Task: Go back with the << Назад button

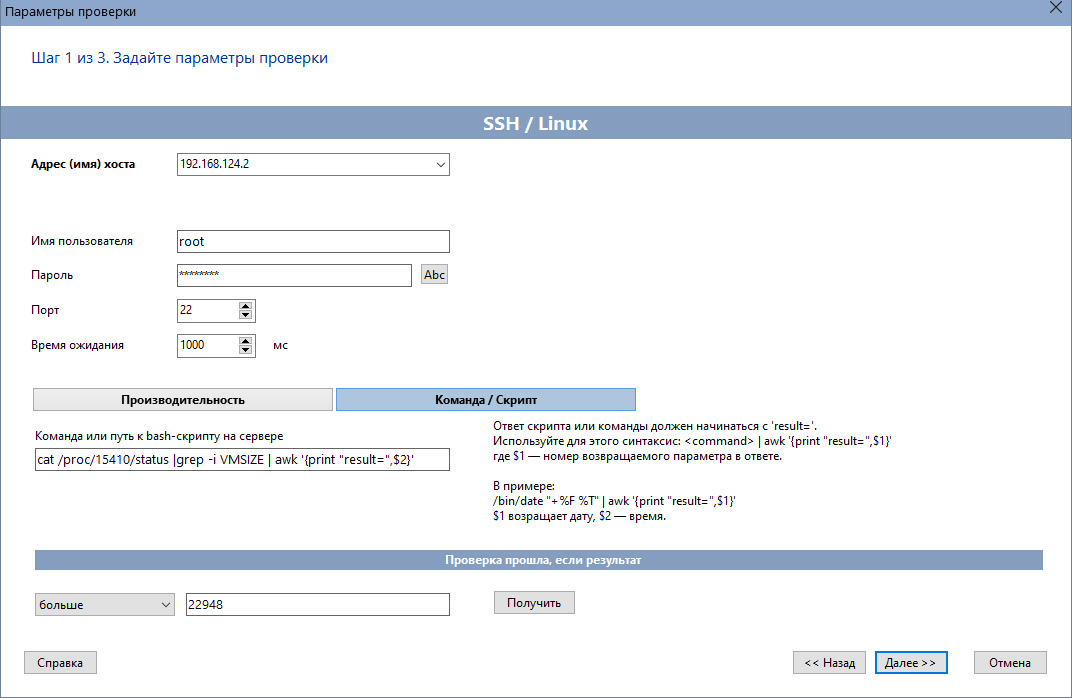Action: pyautogui.click(x=829, y=662)
